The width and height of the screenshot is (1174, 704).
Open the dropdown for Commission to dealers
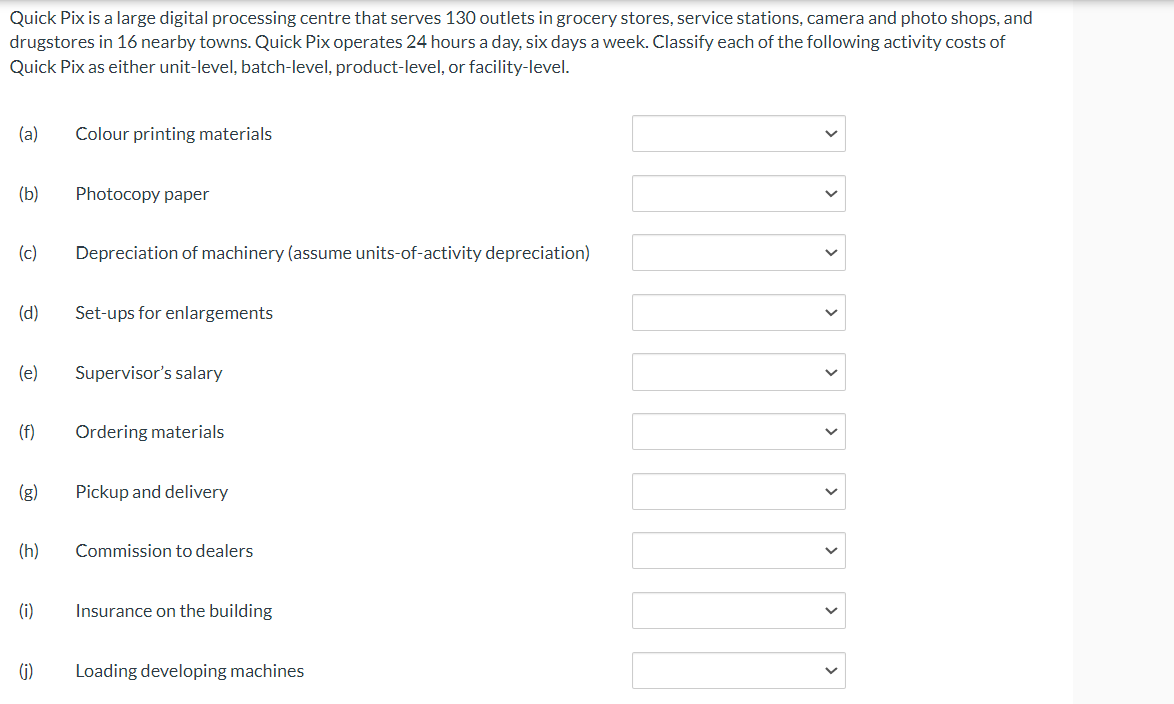point(739,550)
